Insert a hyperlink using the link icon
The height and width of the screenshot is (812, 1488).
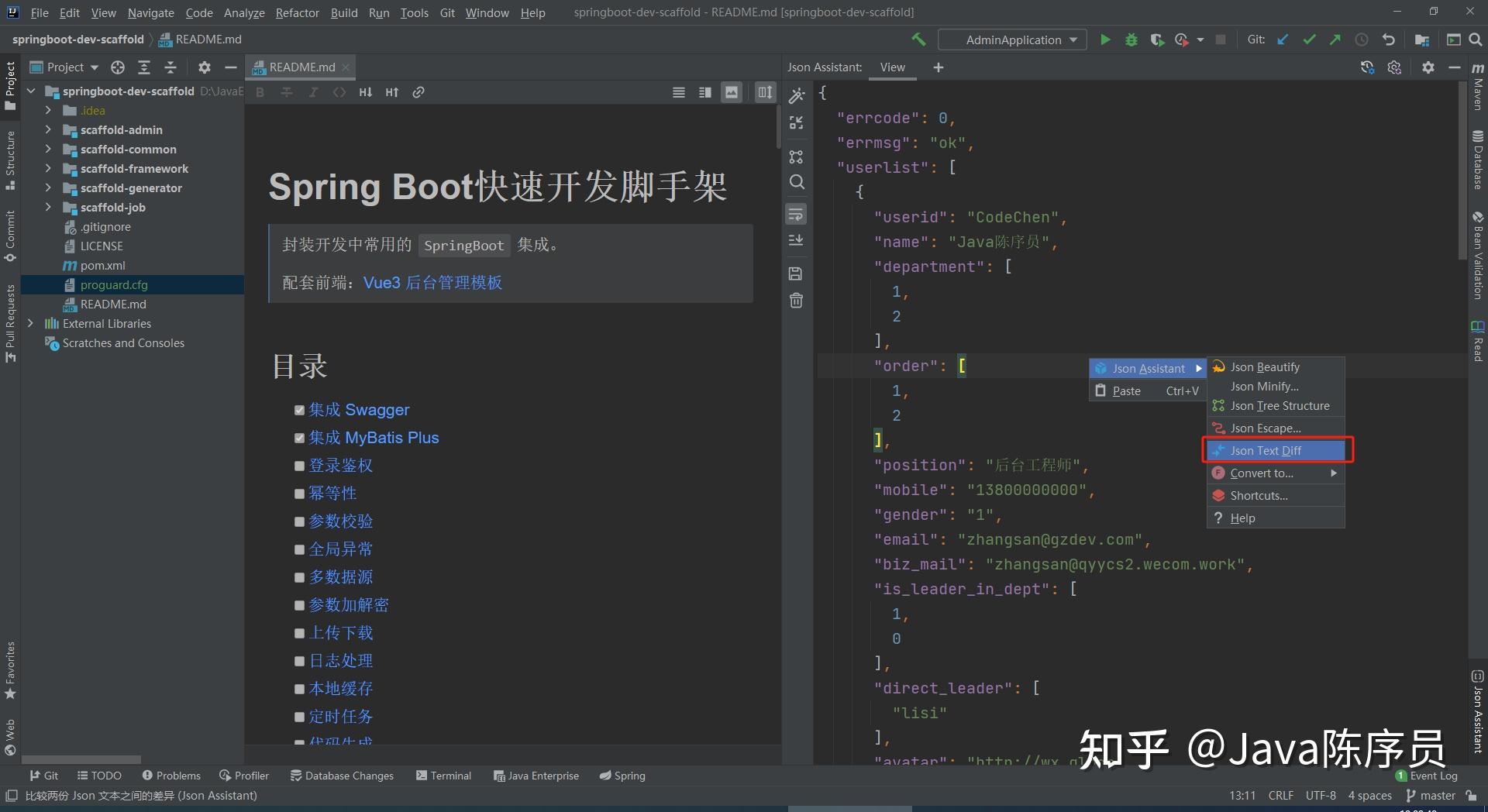[x=418, y=91]
